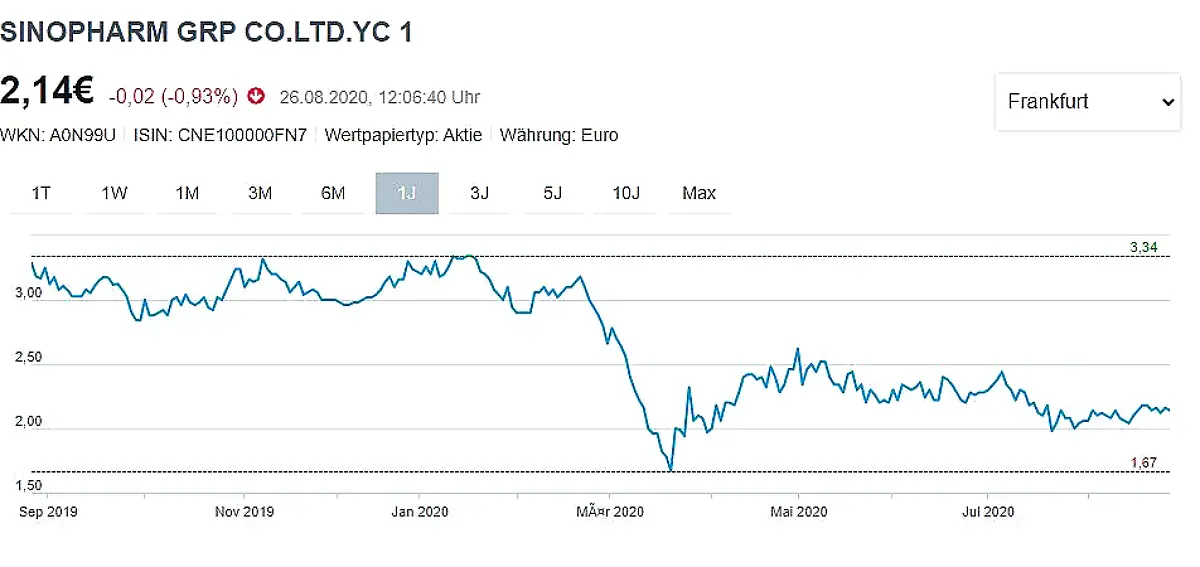Switch chart to the 1W range

point(114,193)
